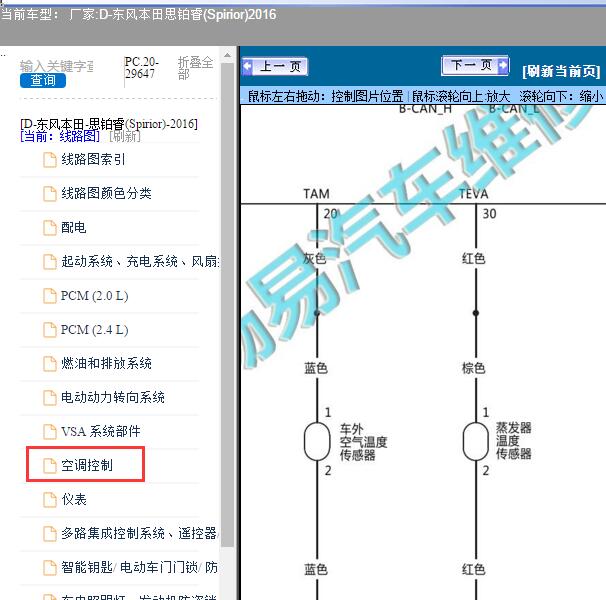Focus the keyword search input field
The width and height of the screenshot is (606, 600).
pyautogui.click(x=57, y=66)
